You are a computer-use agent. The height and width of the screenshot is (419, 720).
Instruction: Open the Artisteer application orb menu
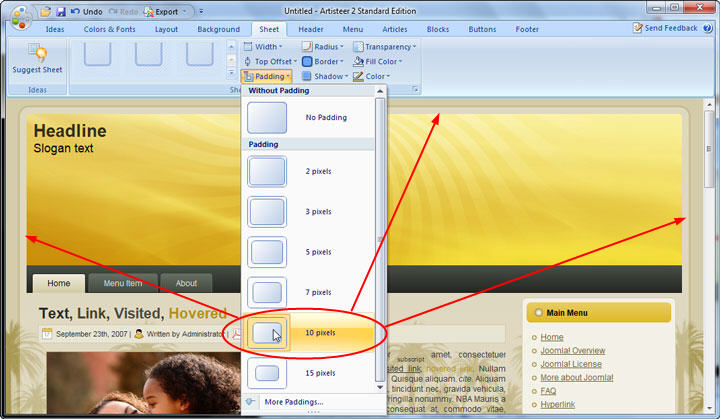click(x=21, y=17)
